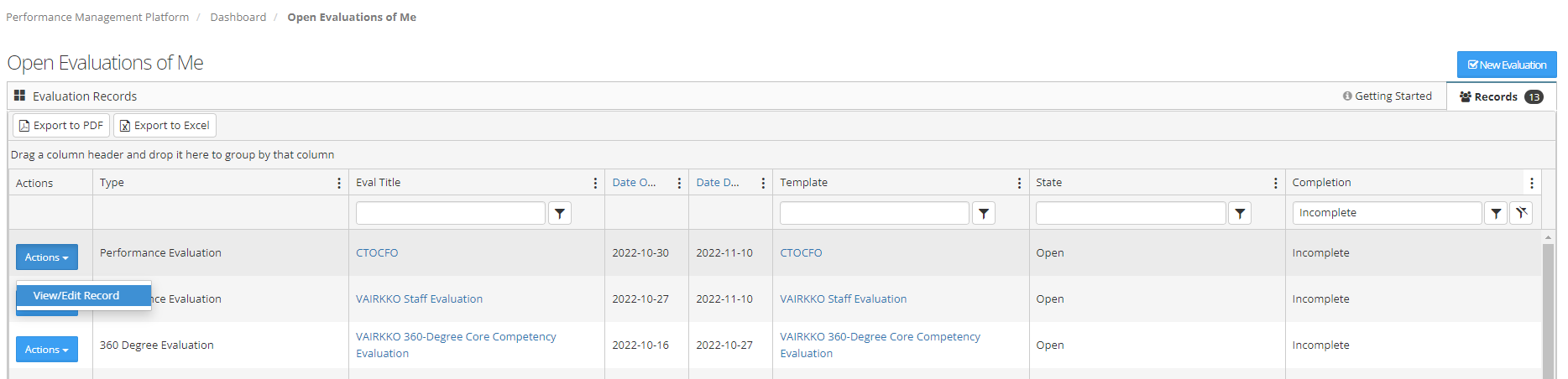Click the New Evaluation button
The height and width of the screenshot is (379, 1568).
1506,65
